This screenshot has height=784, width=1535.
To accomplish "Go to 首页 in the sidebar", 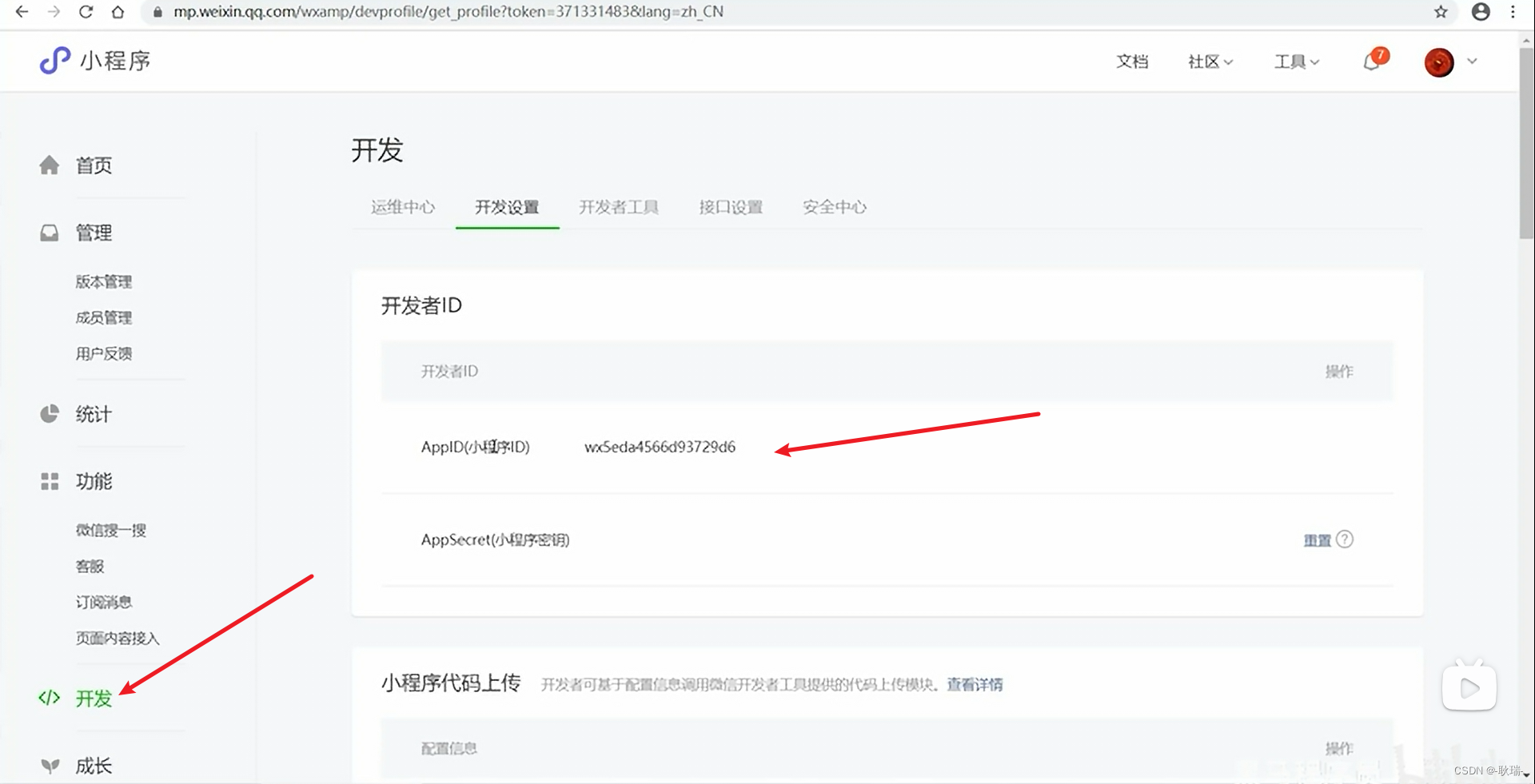I will pyautogui.click(x=94, y=165).
